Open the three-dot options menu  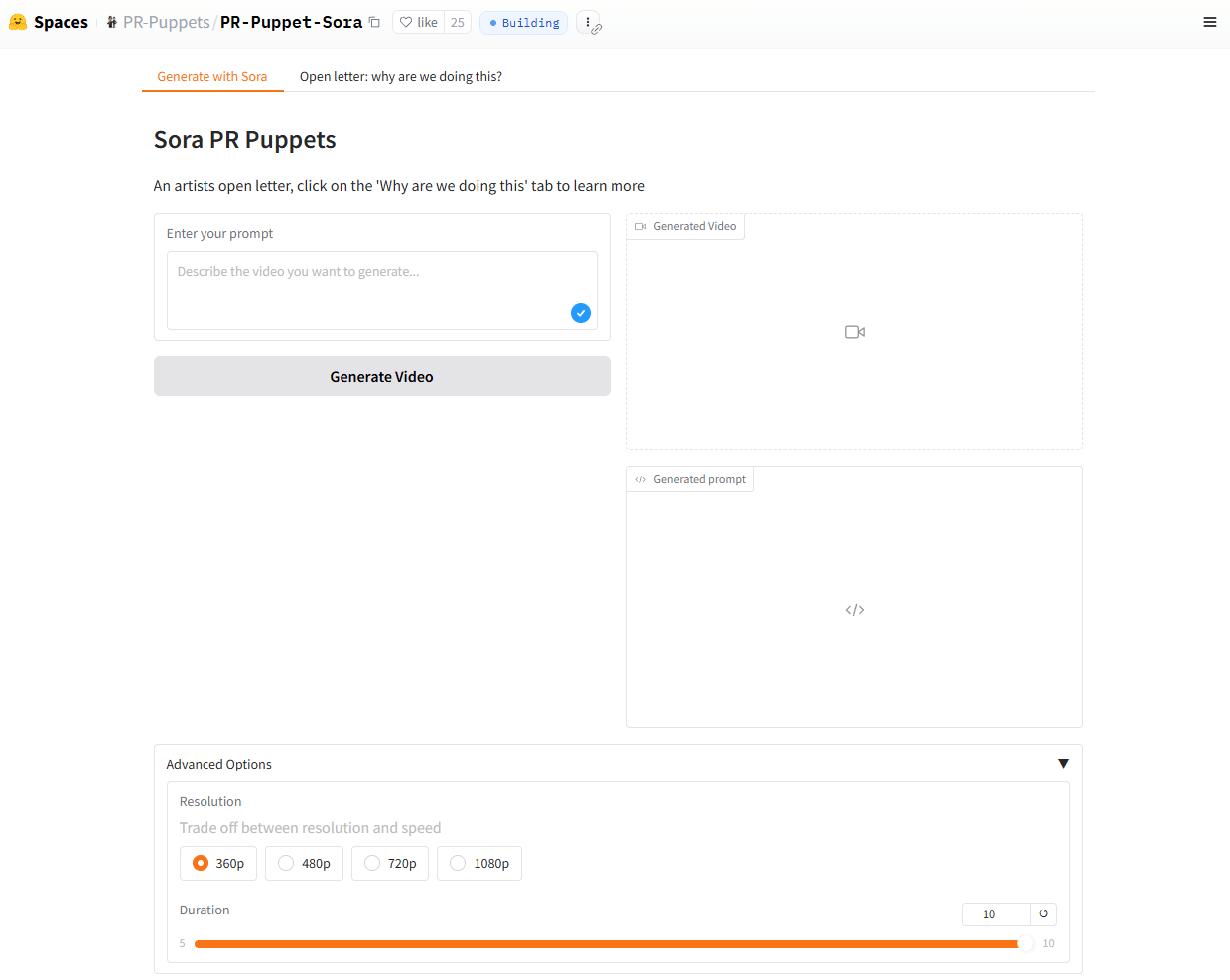[588, 22]
